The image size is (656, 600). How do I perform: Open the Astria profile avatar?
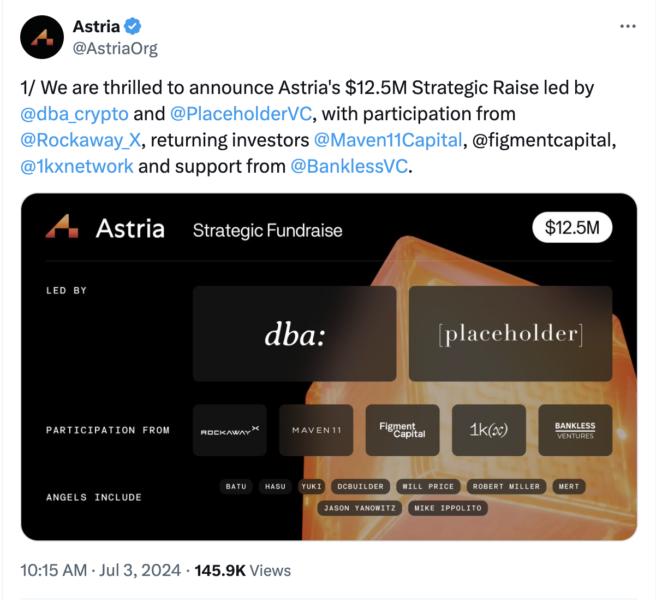[x=42, y=37]
